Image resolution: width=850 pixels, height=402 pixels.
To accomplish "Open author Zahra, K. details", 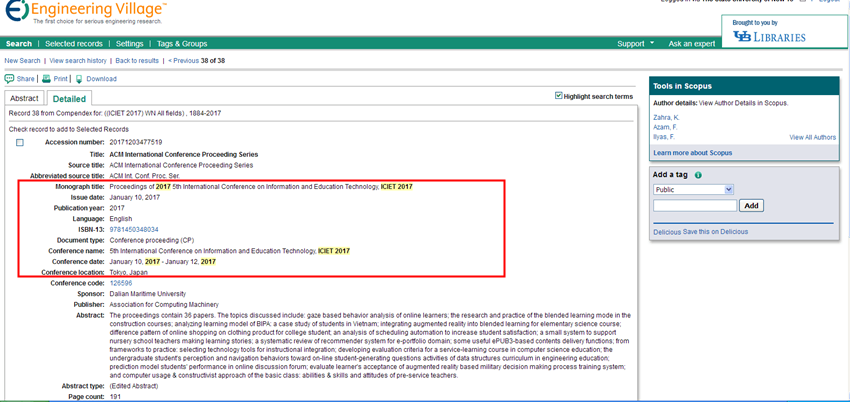I will pos(664,118).
